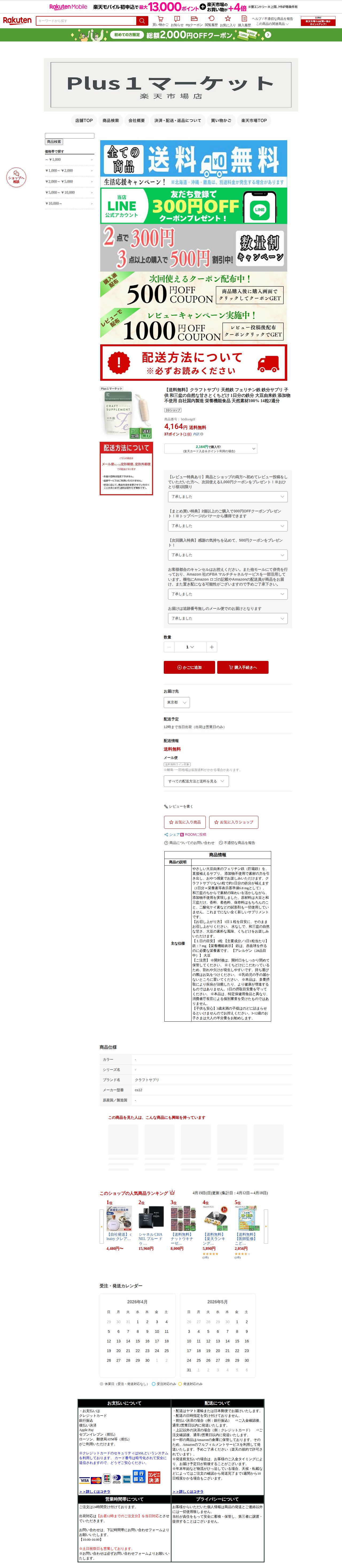Click the LINE 300円OFF coupon banner
This screenshot has height=1568, width=342.
click(x=194, y=205)
